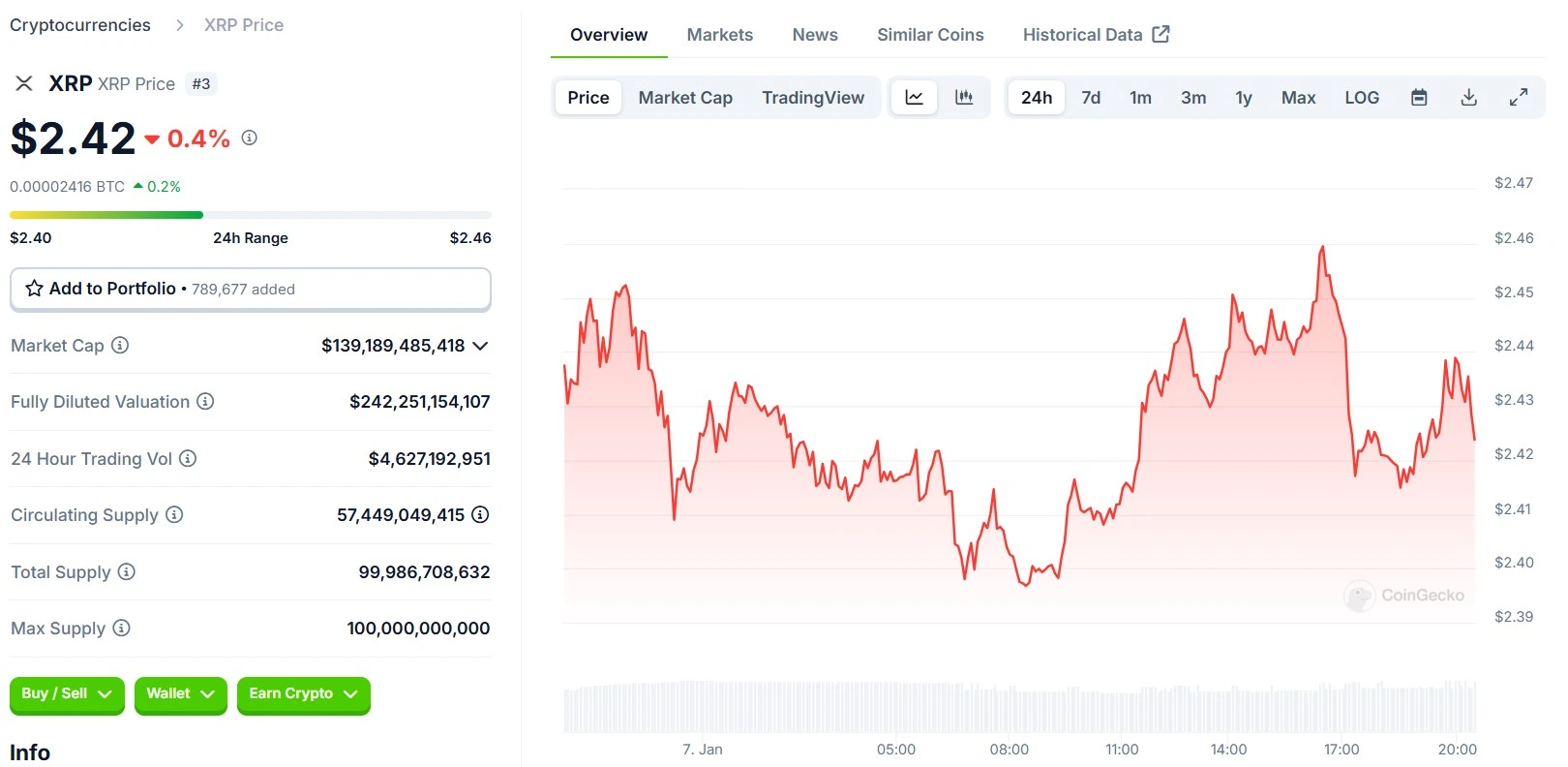Image resolution: width=1568 pixels, height=767 pixels.
Task: Open the Market Cap info tooltip icon
Action: [120, 345]
